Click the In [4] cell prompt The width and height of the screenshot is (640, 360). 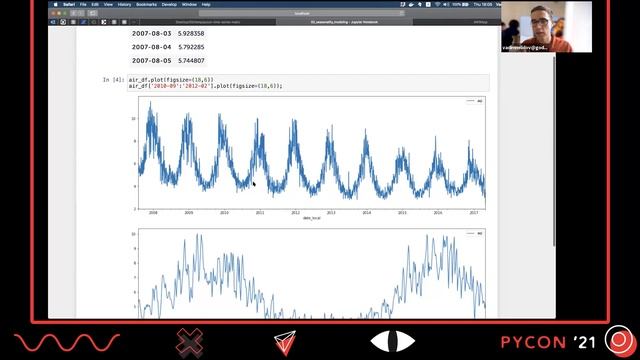[113, 80]
